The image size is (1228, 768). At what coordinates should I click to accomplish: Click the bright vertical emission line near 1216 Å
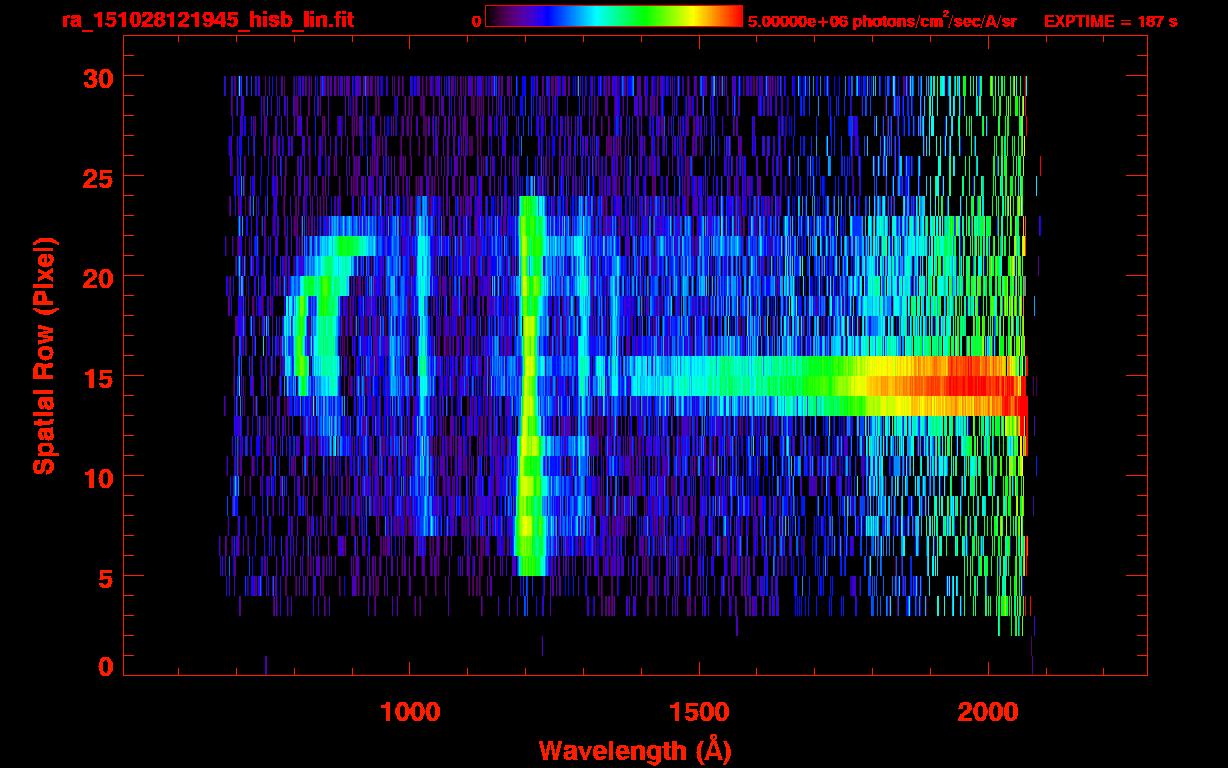[x=529, y=386]
